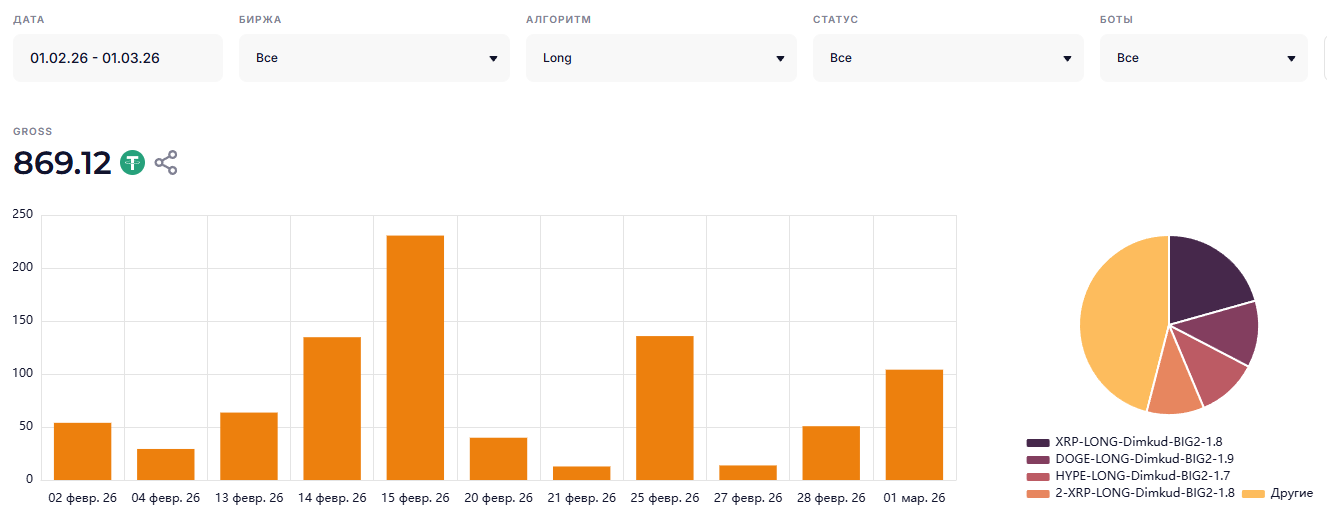The width and height of the screenshot is (1327, 516).
Task: Click the share icon next to gross total
Action: pyautogui.click(x=166, y=163)
